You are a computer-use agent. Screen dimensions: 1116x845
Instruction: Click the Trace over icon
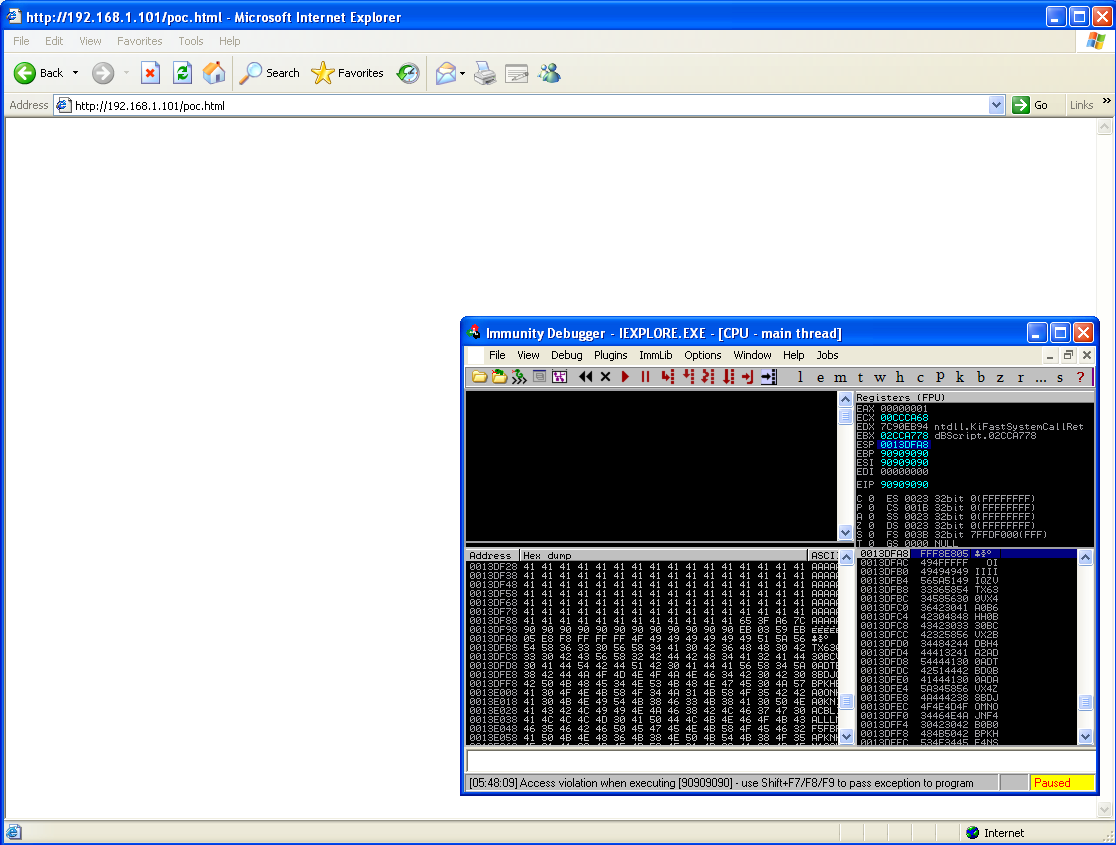728,377
